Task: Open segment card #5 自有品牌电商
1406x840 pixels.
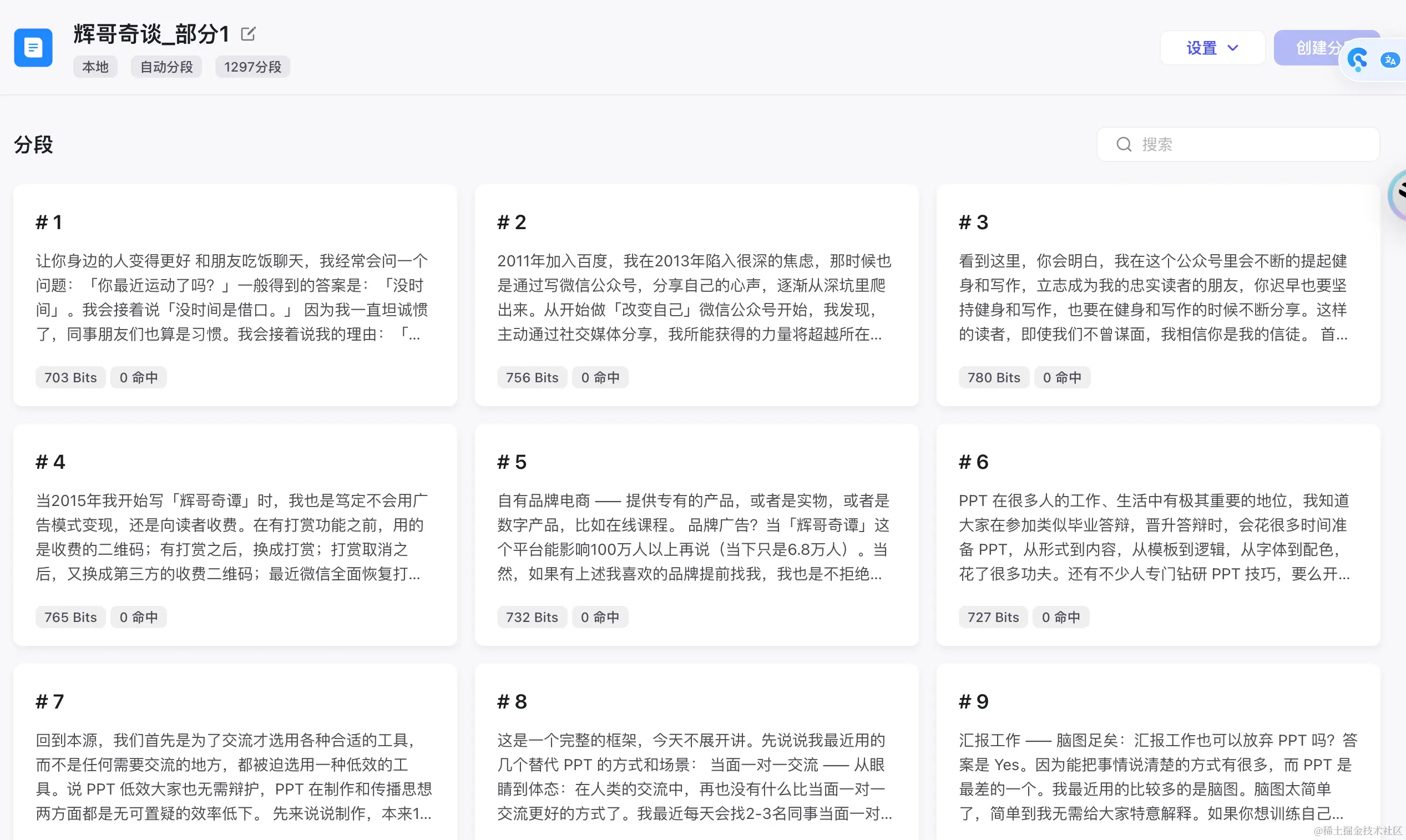Action: click(696, 535)
